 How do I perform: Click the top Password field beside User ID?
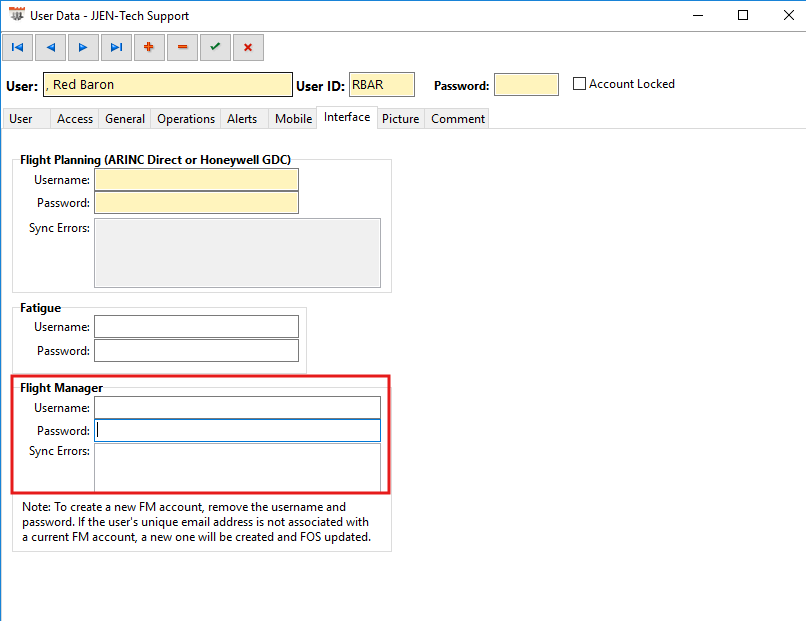click(526, 85)
